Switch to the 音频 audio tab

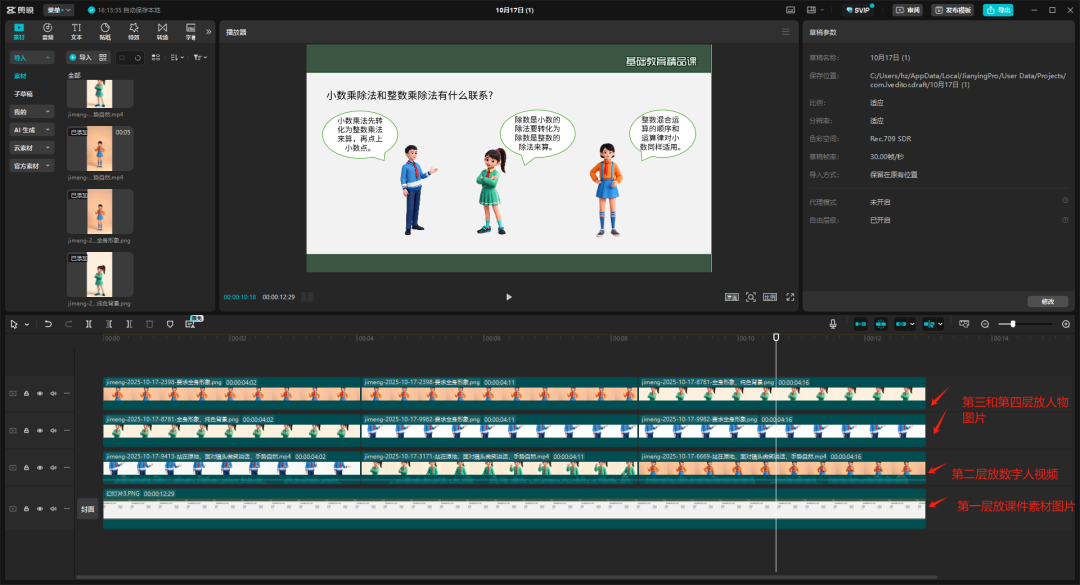48,31
